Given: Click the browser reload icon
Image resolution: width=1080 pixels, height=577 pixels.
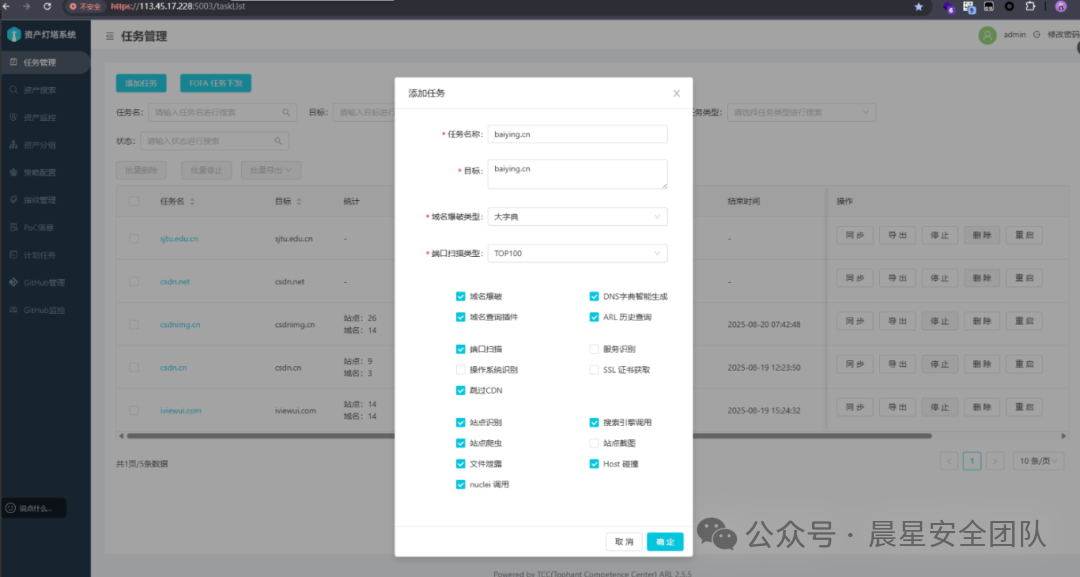Looking at the screenshot, I should 50,6.
